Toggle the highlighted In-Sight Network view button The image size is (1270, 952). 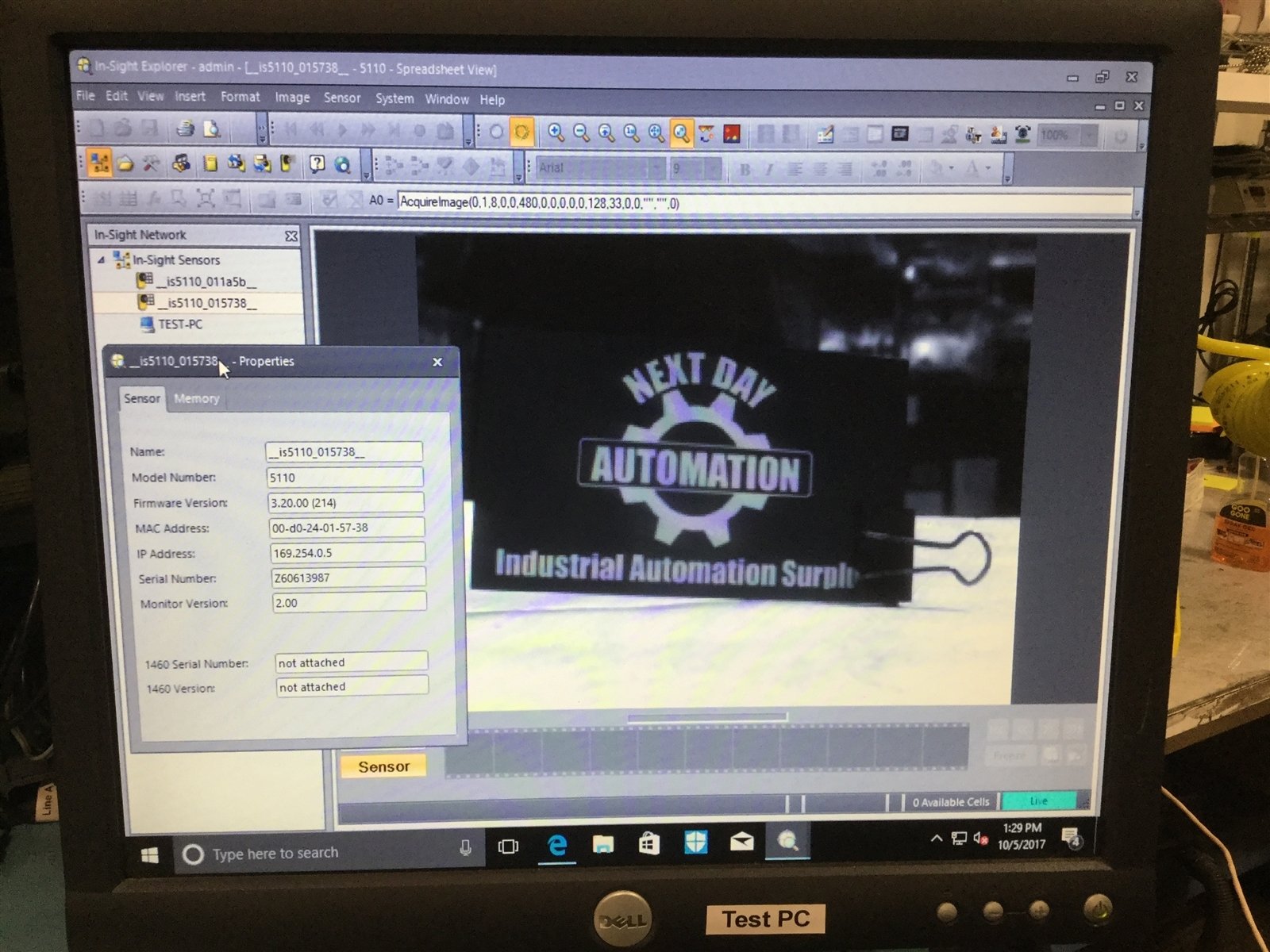point(99,163)
